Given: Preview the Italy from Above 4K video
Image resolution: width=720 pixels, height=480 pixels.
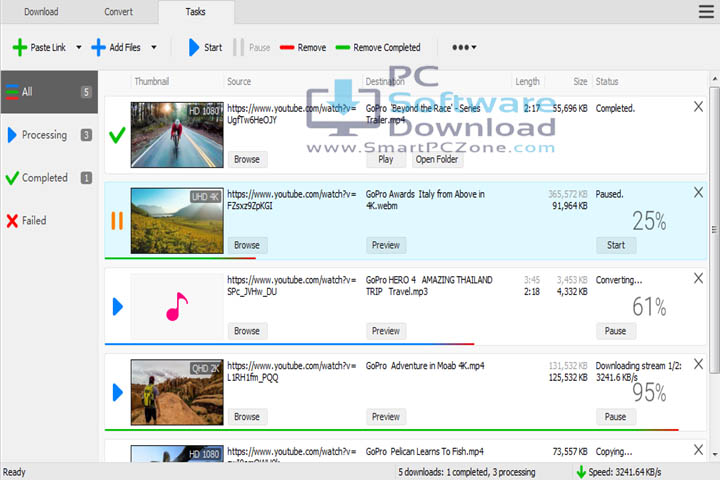Looking at the screenshot, I should pyautogui.click(x=386, y=245).
